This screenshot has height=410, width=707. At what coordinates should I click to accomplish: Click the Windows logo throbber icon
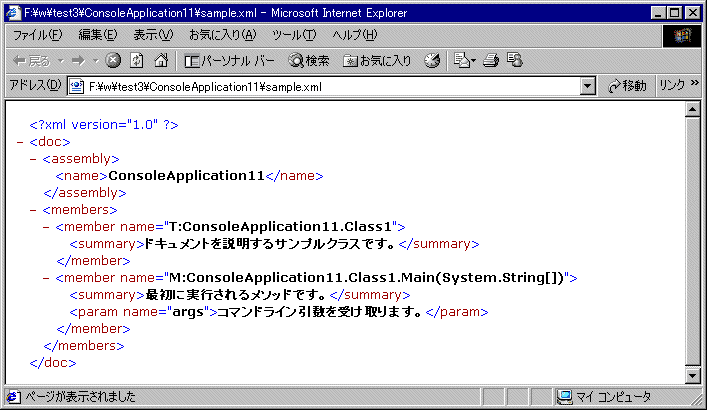[682, 36]
